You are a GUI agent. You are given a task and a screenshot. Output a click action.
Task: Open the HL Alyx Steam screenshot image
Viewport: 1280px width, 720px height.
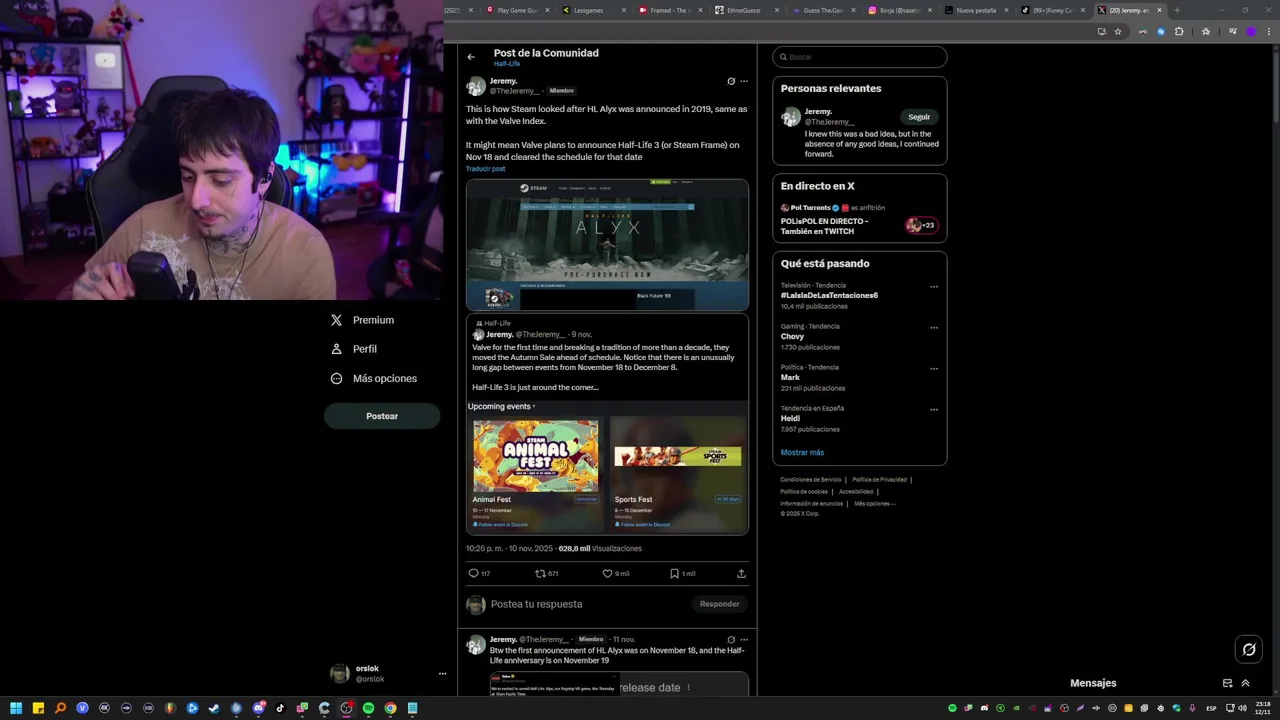click(607, 245)
